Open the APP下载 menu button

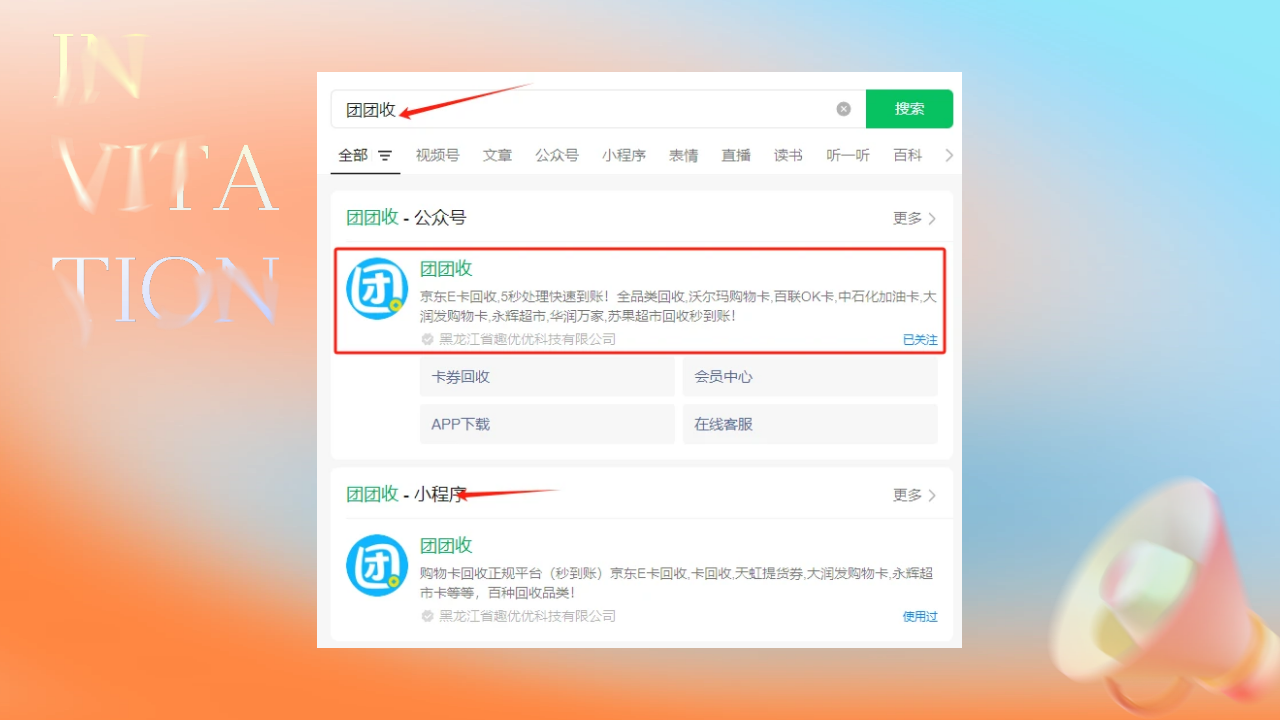click(x=547, y=424)
